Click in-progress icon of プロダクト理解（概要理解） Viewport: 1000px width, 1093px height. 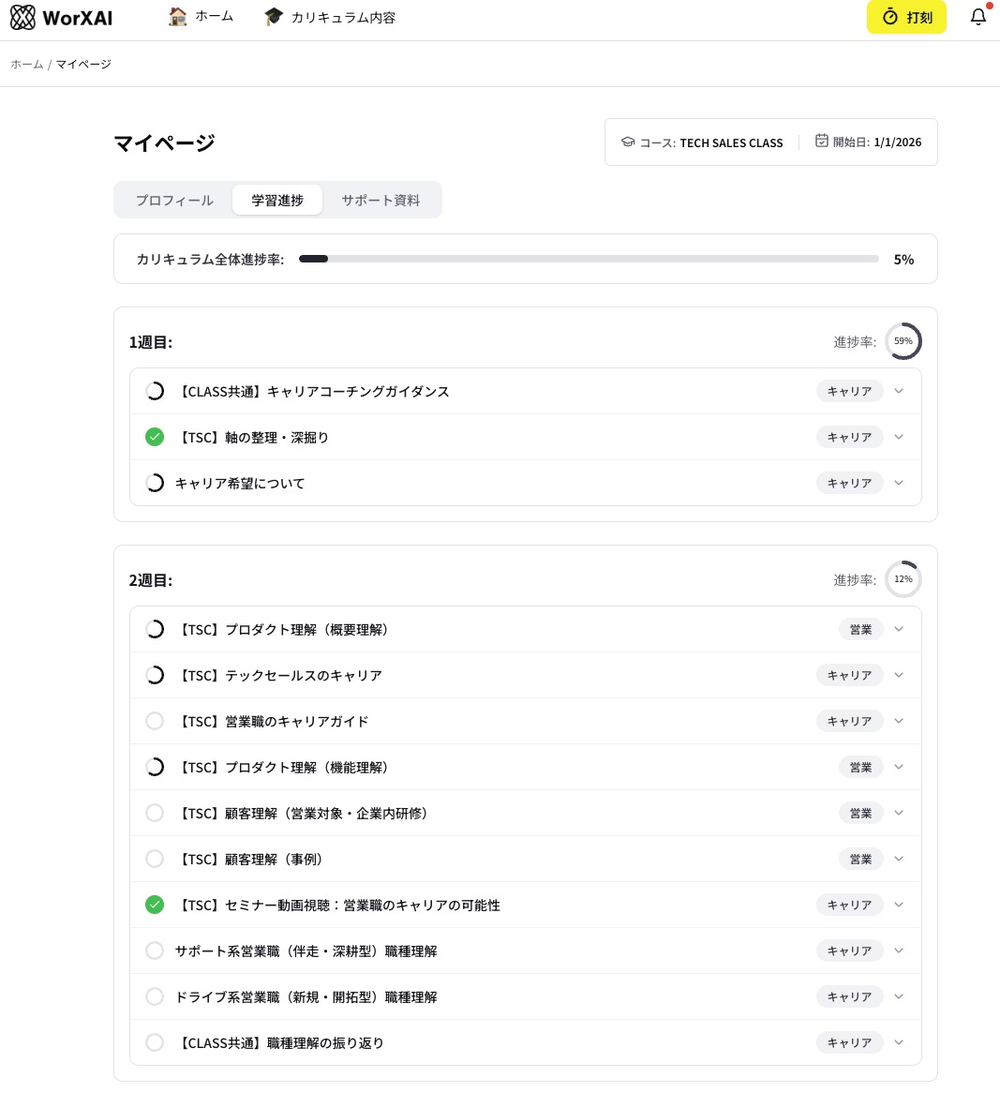pyautogui.click(x=155, y=629)
